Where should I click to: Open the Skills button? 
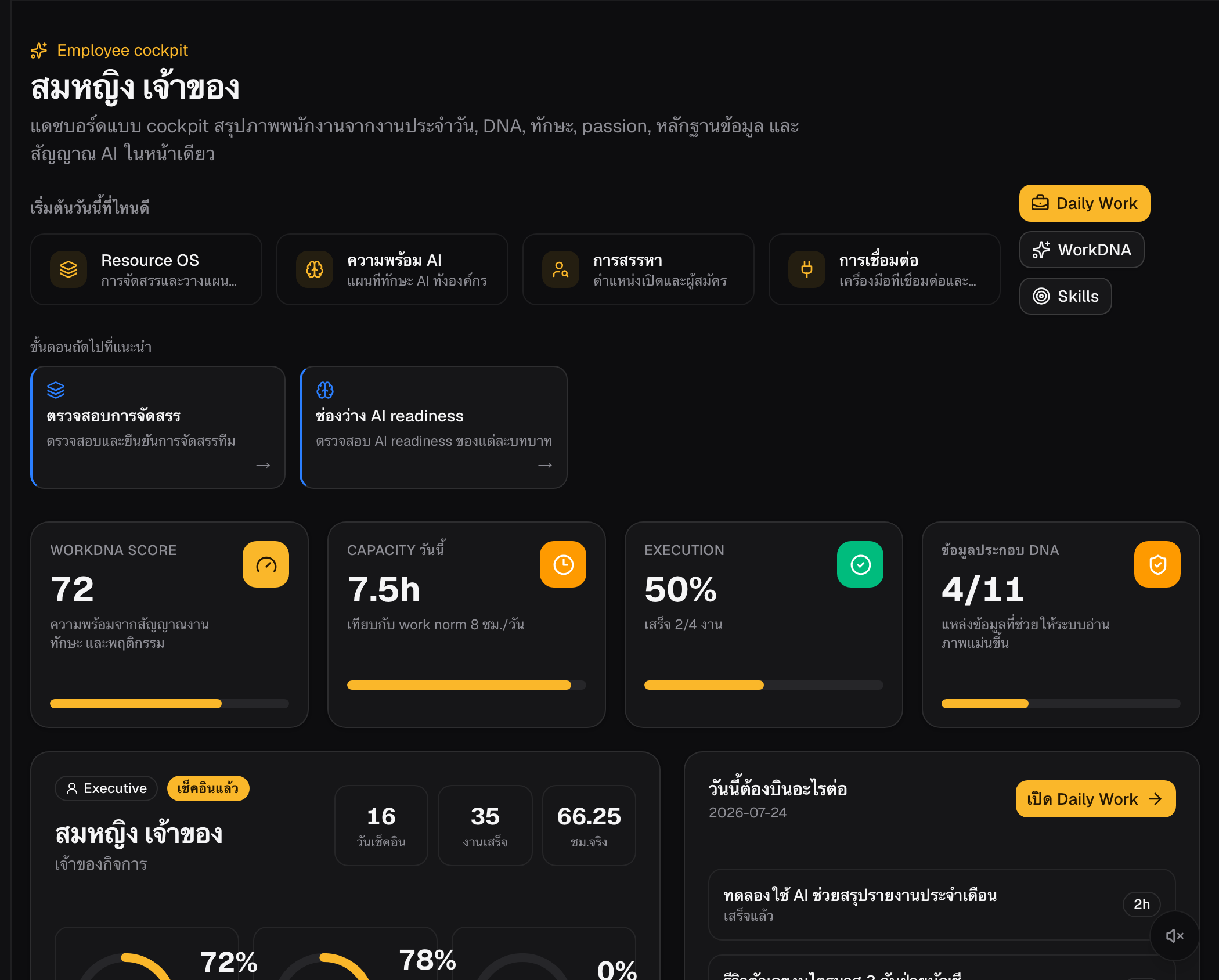tap(1065, 296)
